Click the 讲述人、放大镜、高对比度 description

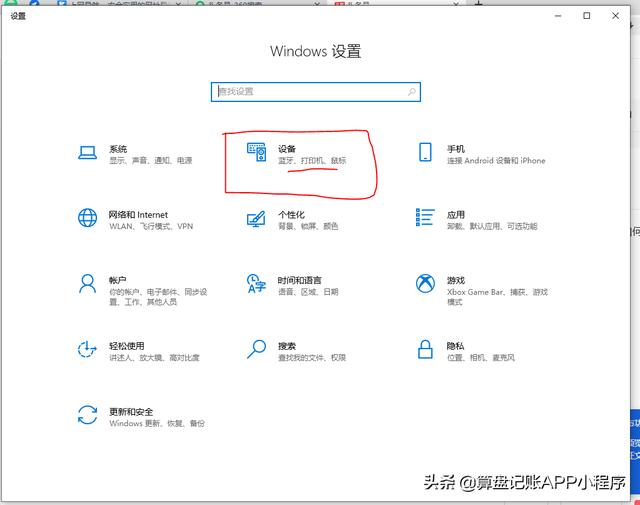(154, 358)
